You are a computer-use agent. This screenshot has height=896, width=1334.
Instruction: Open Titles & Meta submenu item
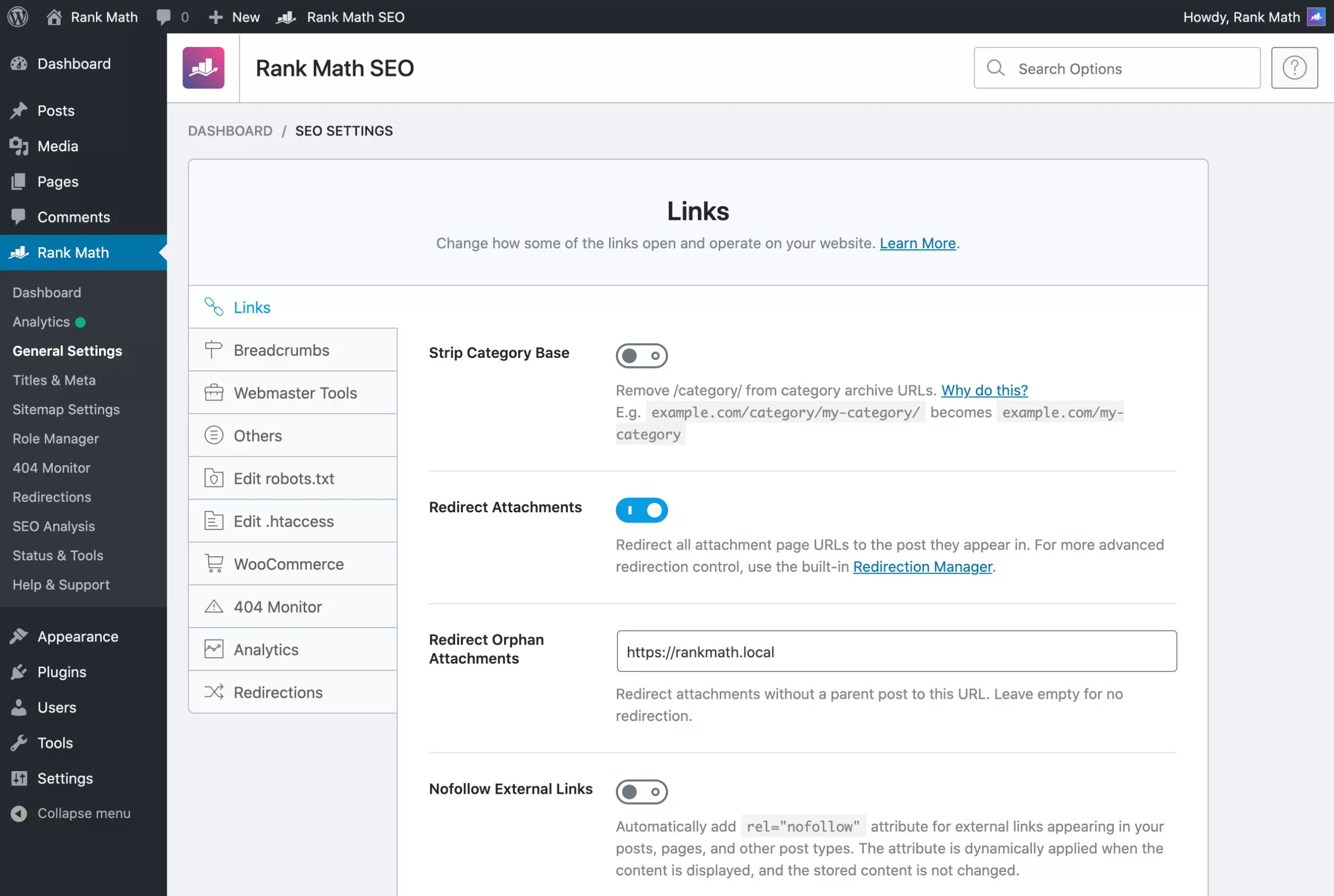(x=54, y=380)
